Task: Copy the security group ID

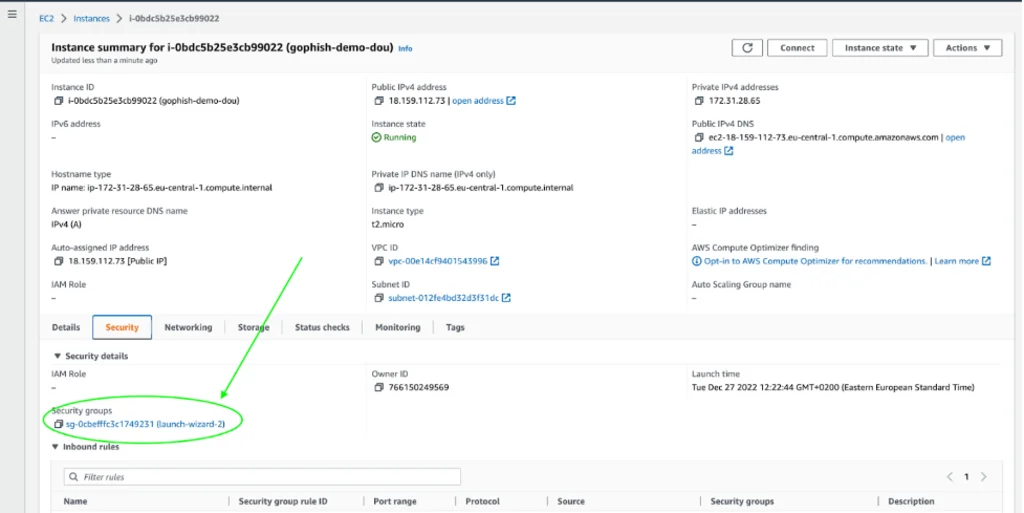Action: [58, 424]
